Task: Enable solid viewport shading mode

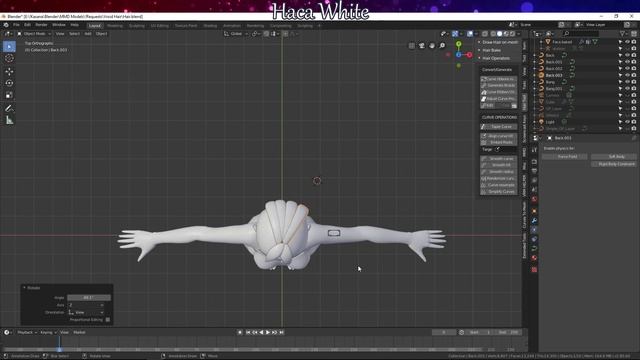Action: pyautogui.click(x=500, y=34)
